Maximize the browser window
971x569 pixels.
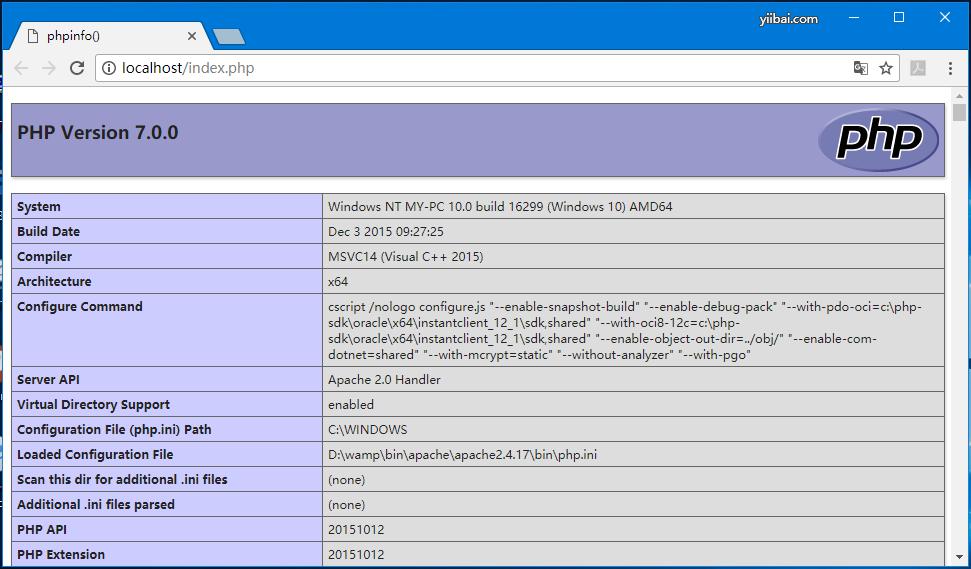[898, 17]
